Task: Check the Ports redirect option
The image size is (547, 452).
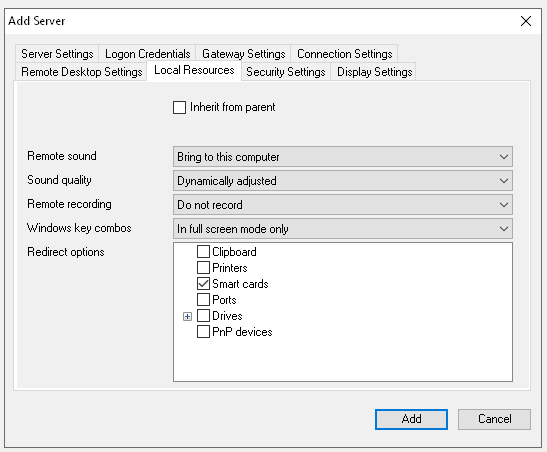Action: [x=203, y=300]
